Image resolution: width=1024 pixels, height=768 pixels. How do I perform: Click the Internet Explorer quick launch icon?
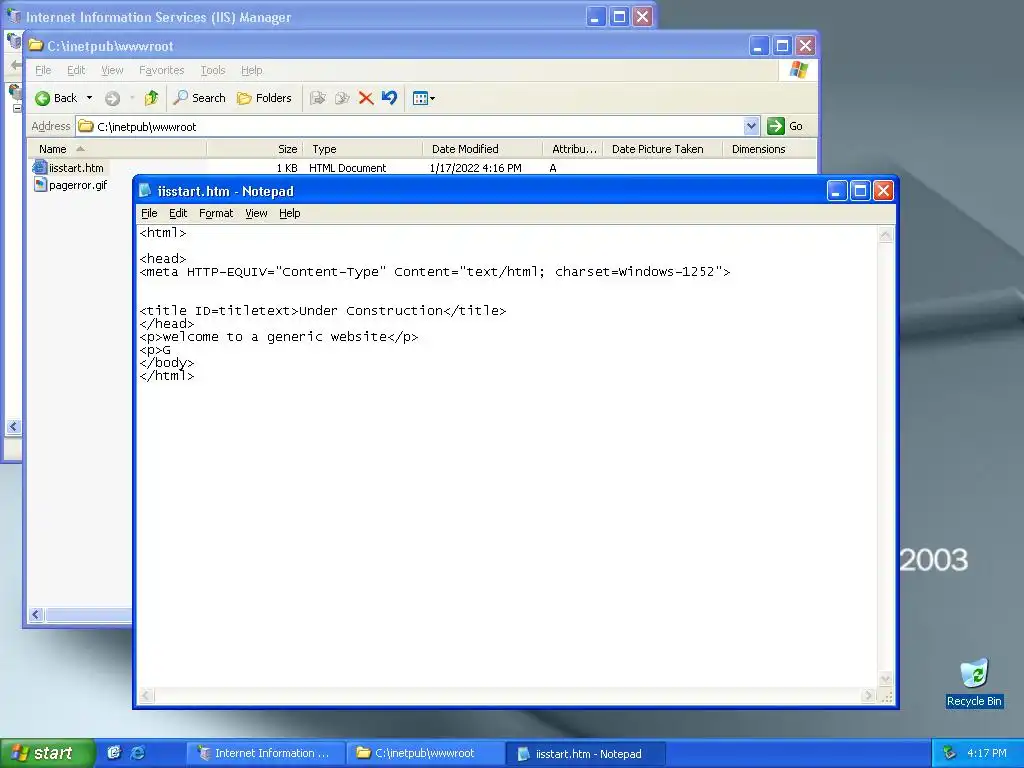point(138,753)
